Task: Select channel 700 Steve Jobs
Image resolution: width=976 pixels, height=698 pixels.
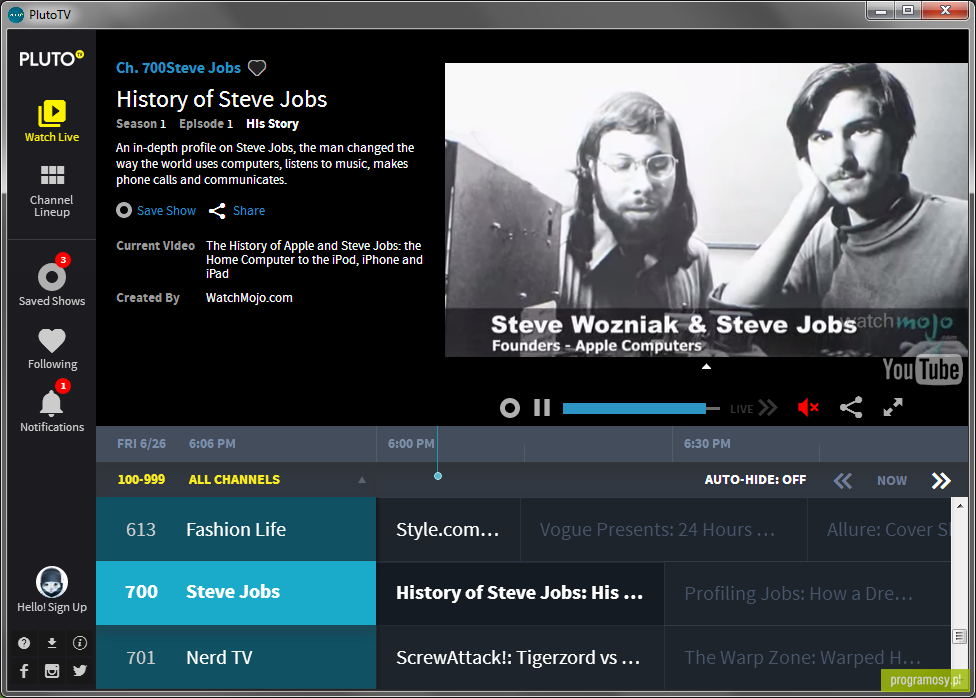Action: (x=236, y=593)
